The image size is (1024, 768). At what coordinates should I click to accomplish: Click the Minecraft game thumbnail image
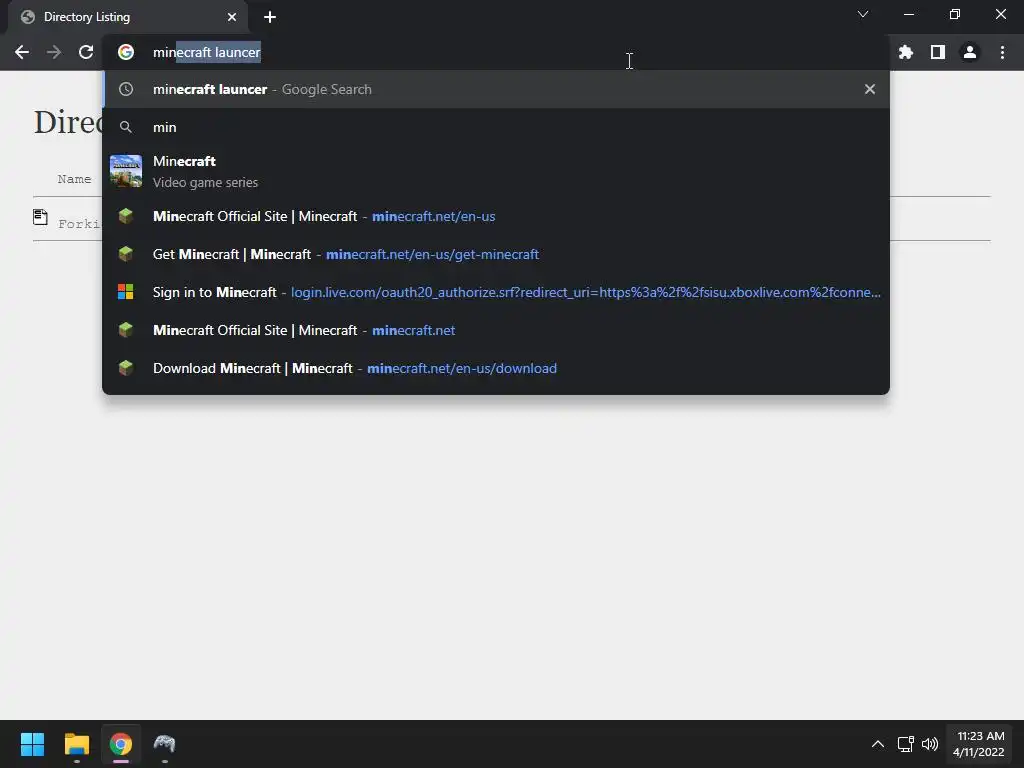(126, 171)
